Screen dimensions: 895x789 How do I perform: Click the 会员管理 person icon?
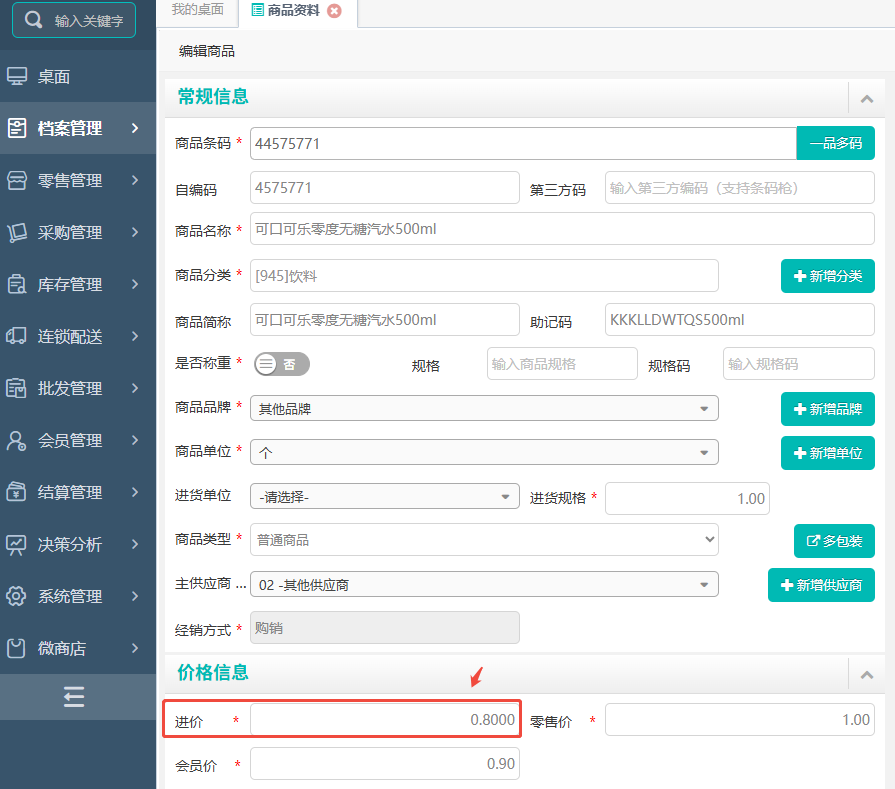(x=17, y=440)
